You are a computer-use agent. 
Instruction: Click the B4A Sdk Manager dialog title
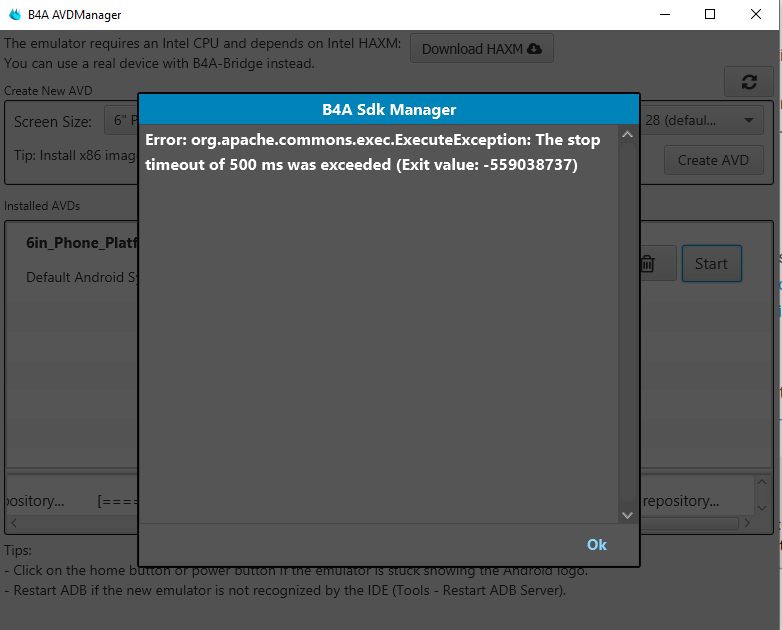389,109
